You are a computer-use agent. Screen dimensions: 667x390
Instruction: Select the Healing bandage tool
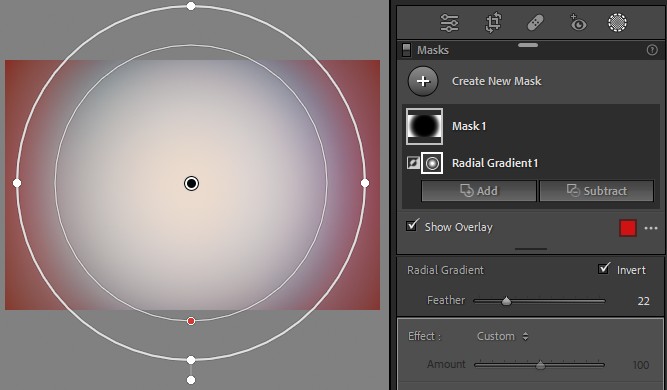pos(535,23)
